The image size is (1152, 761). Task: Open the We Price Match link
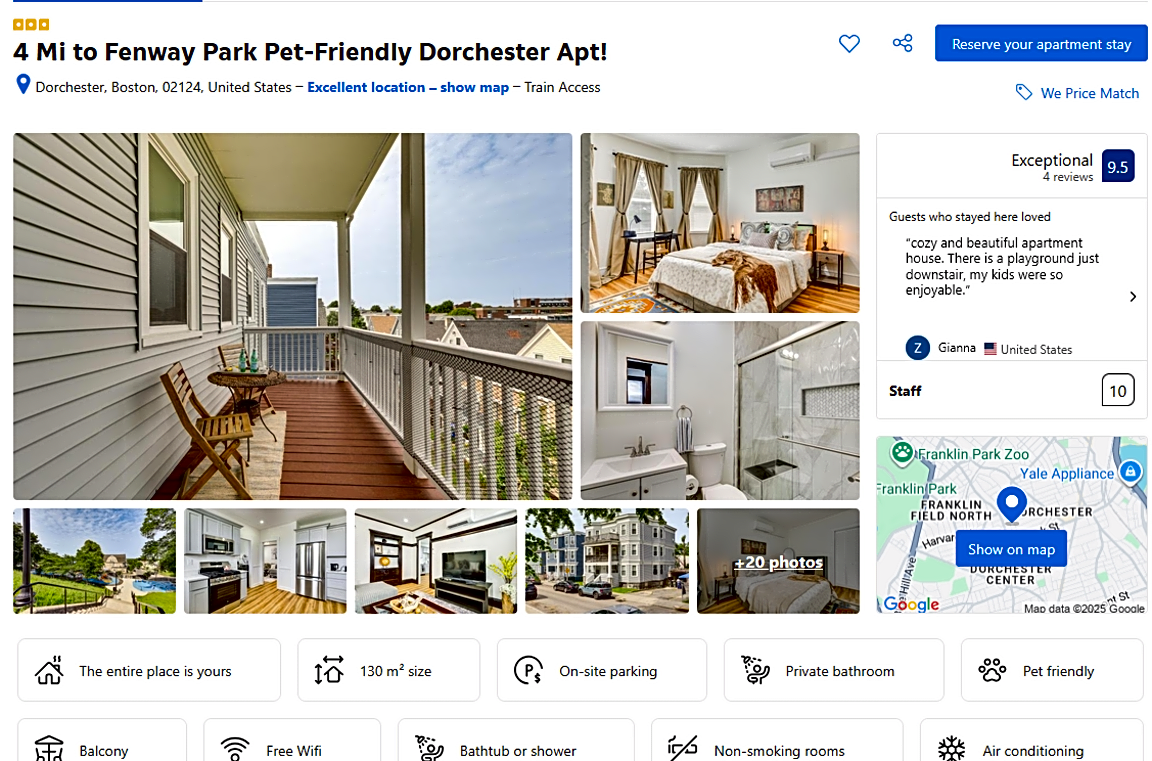point(1090,93)
